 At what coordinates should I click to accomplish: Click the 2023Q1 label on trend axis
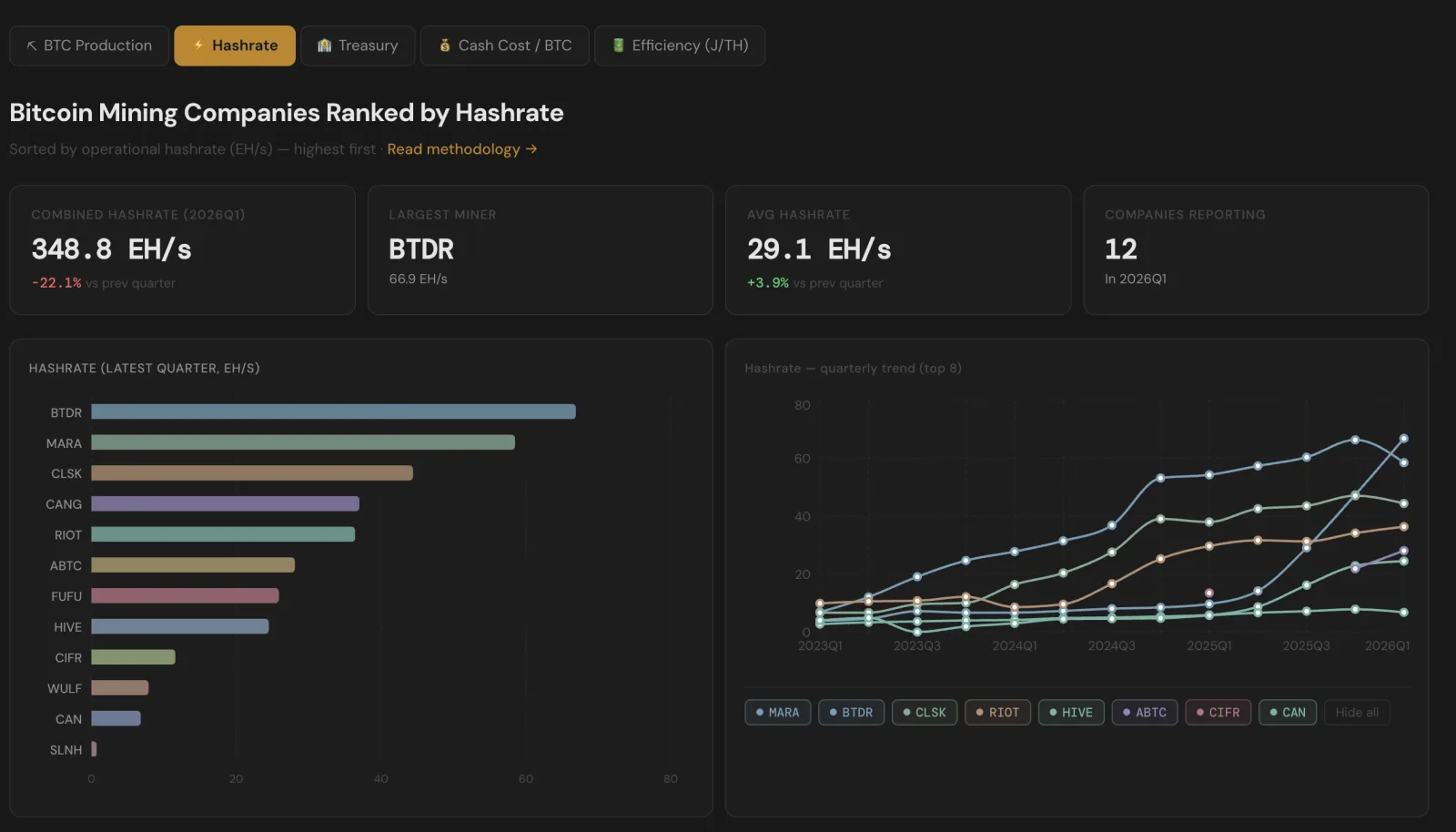pyautogui.click(x=820, y=646)
